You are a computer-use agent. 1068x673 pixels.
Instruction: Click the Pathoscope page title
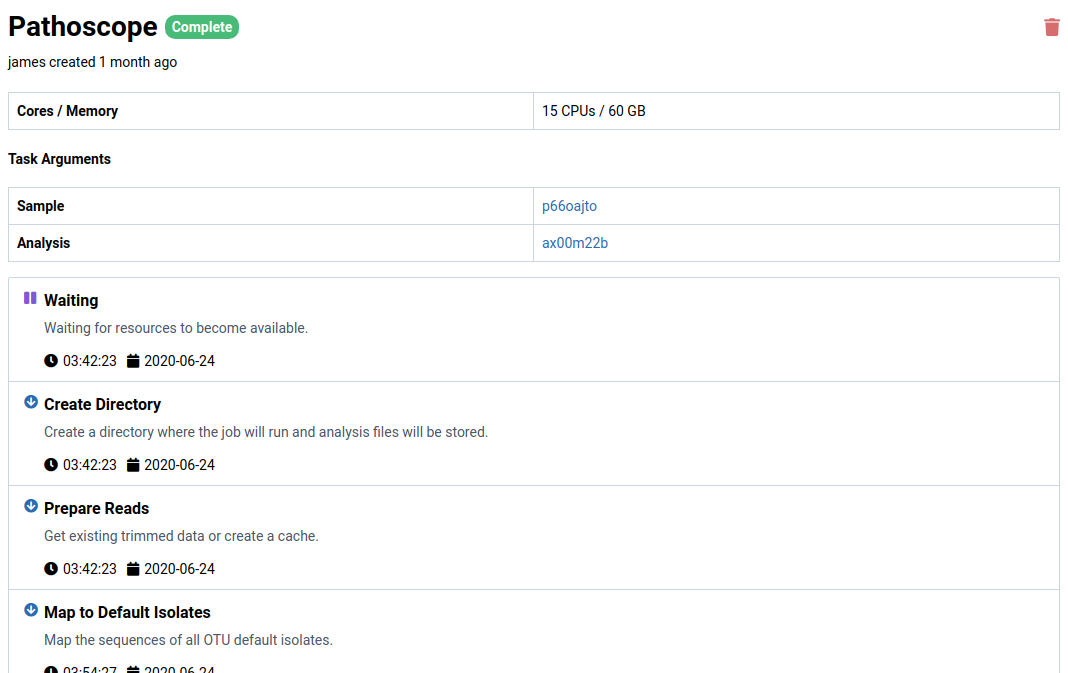pyautogui.click(x=83, y=27)
